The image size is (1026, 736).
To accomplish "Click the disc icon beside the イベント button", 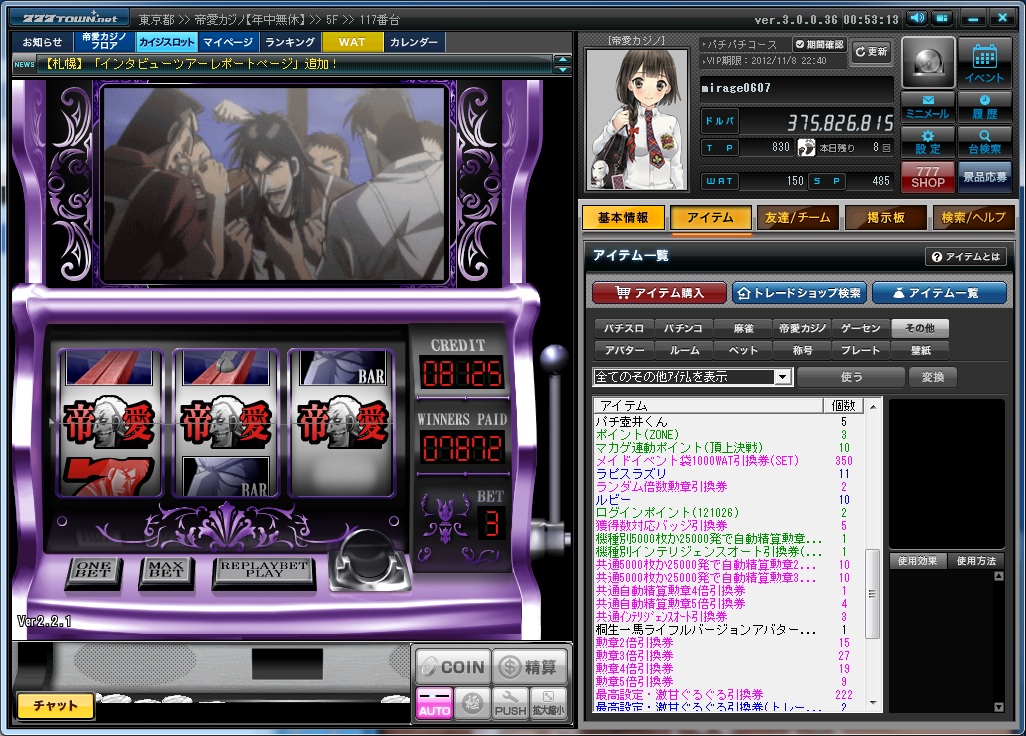I will [928, 63].
